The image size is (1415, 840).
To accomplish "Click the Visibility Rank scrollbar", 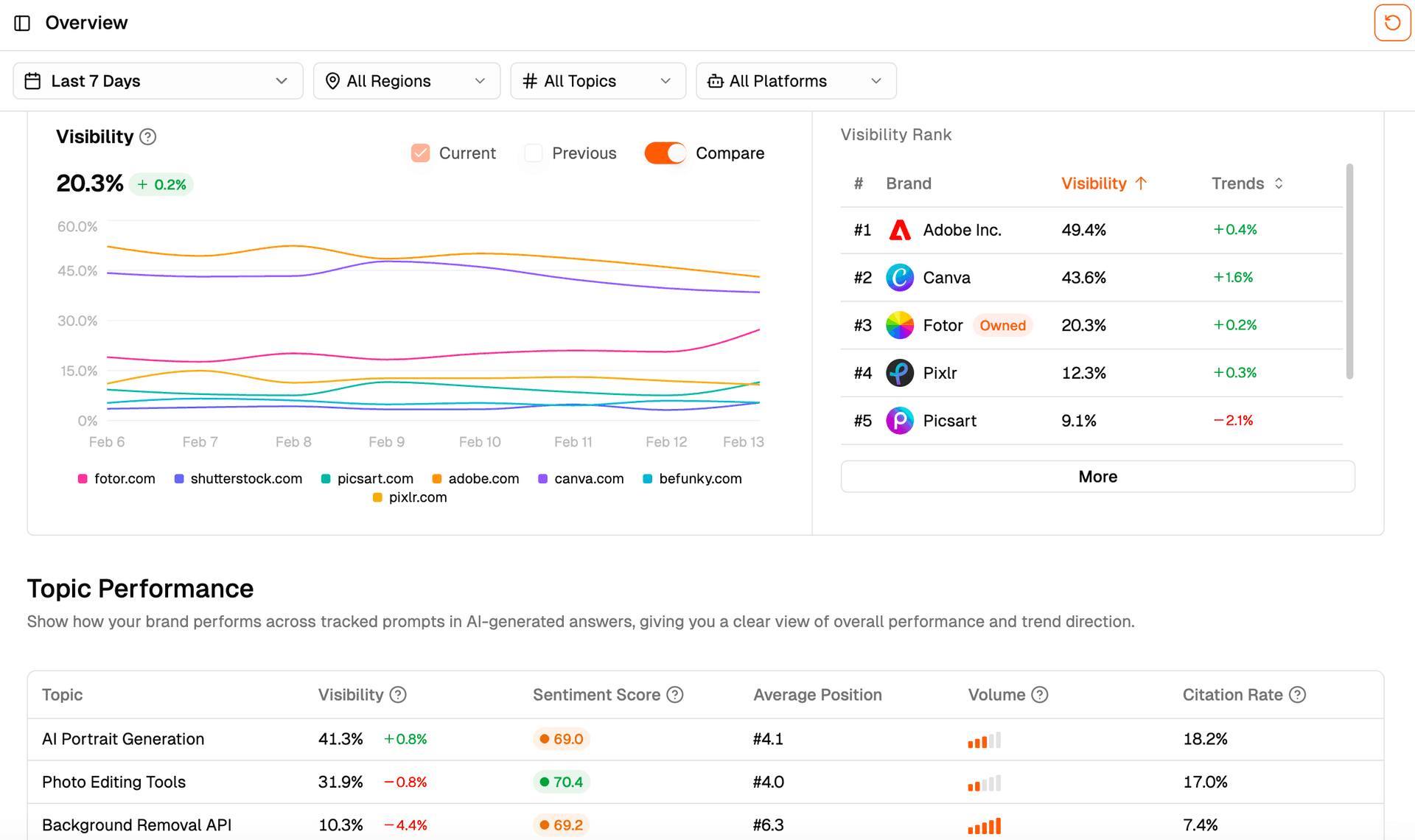I will (x=1349, y=271).
